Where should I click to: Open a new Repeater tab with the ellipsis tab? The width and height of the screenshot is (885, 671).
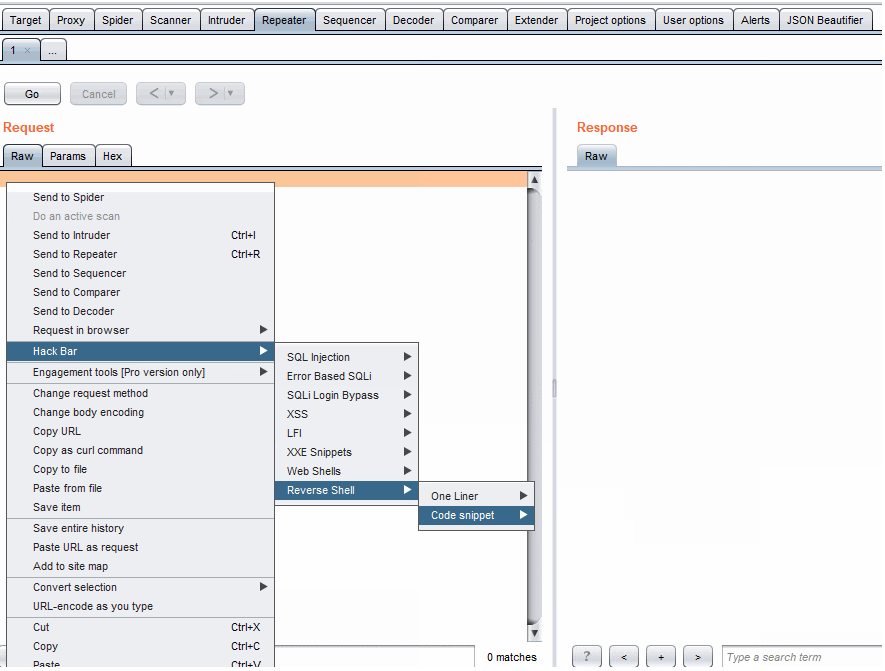pos(53,51)
